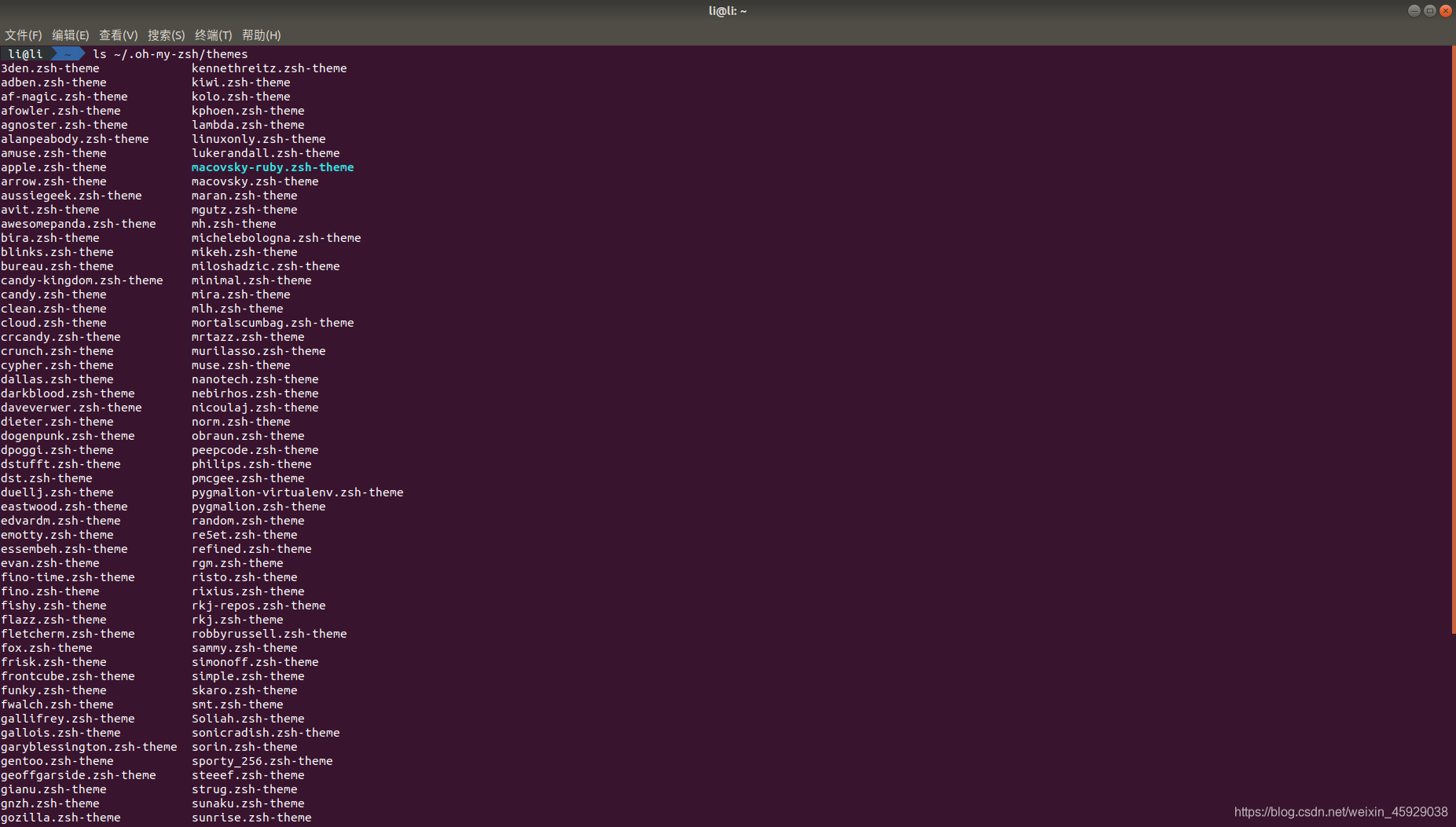Click fletcherm.zsh-theme entry

[68, 634]
